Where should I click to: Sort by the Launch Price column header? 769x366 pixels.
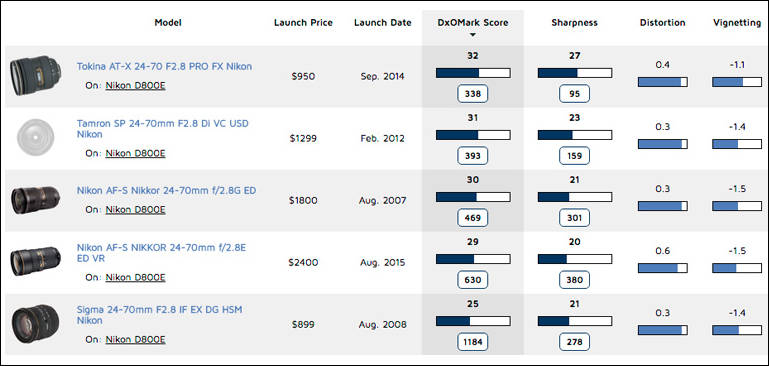pyautogui.click(x=303, y=23)
